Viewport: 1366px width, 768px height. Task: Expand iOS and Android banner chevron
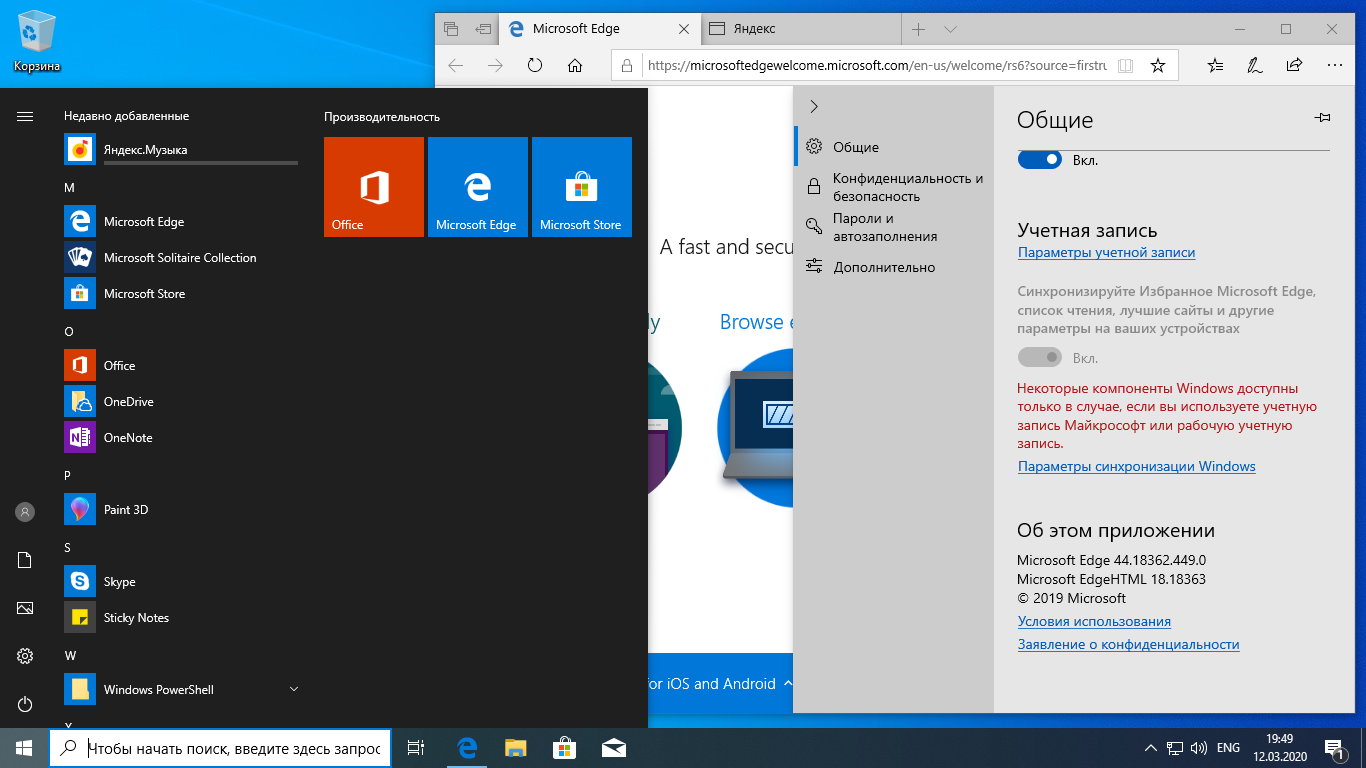pyautogui.click(x=788, y=684)
